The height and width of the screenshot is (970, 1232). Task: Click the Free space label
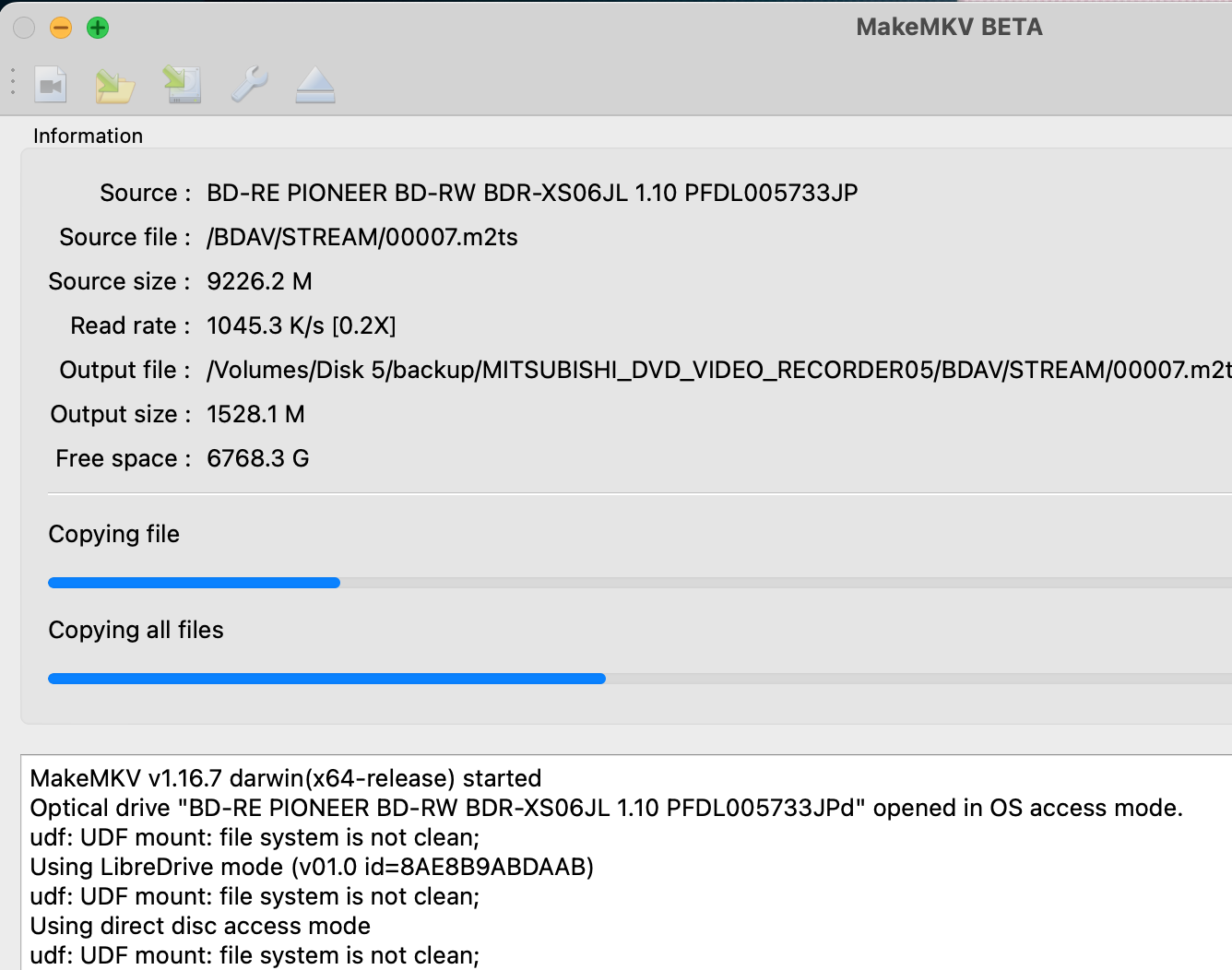coord(123,458)
